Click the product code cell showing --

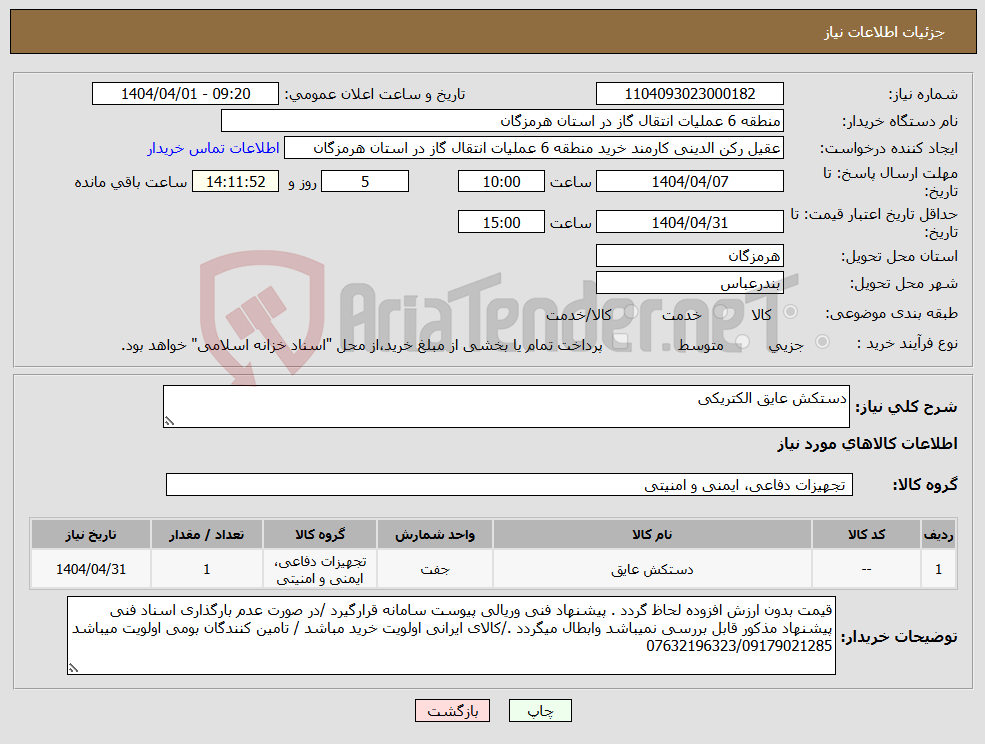coord(866,569)
